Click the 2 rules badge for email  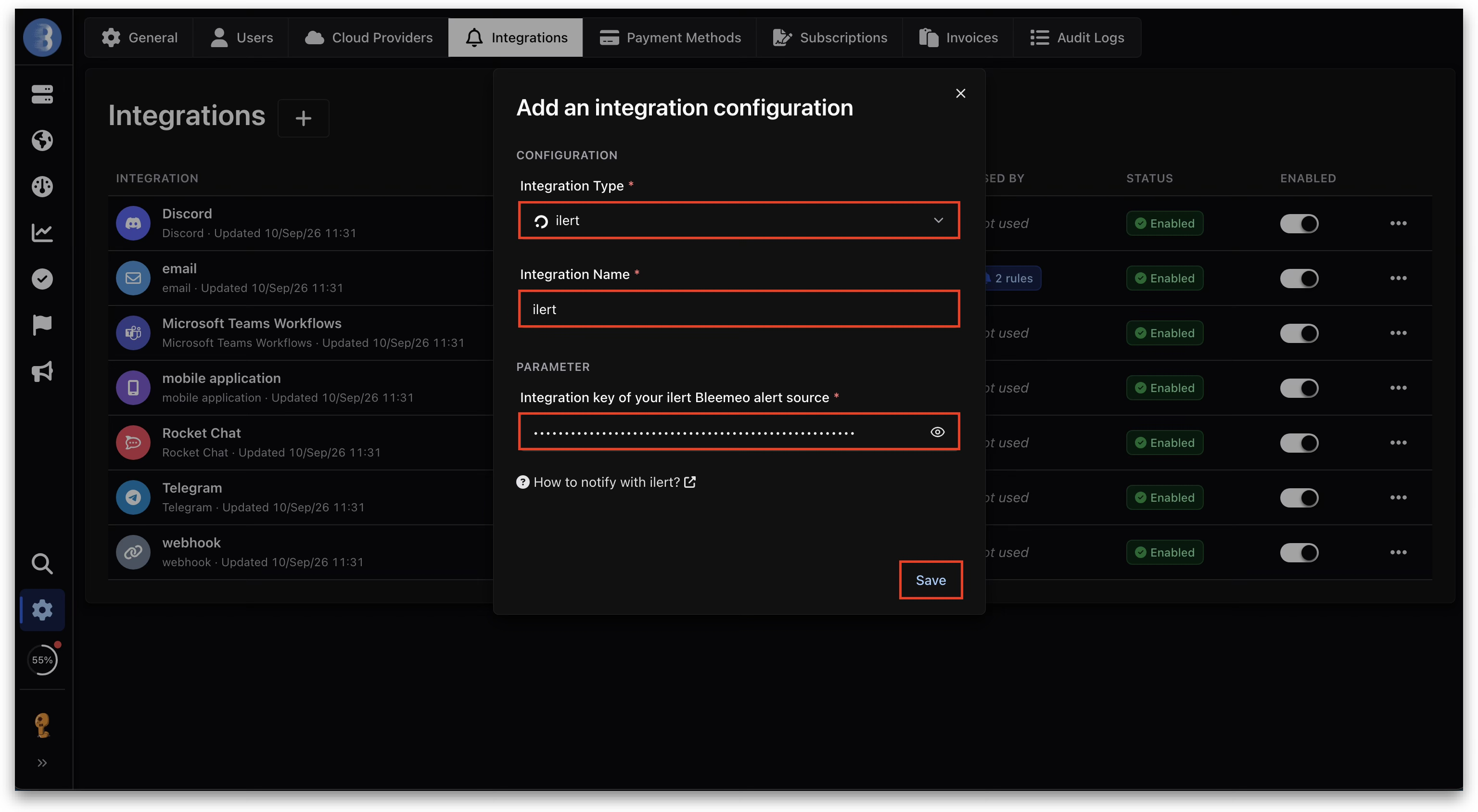pos(1012,279)
